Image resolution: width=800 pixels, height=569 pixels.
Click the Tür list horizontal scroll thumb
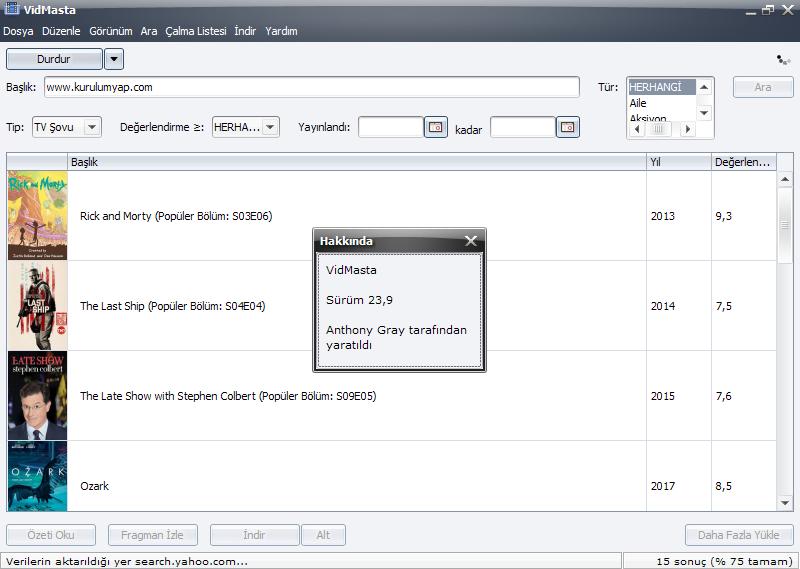(x=659, y=129)
